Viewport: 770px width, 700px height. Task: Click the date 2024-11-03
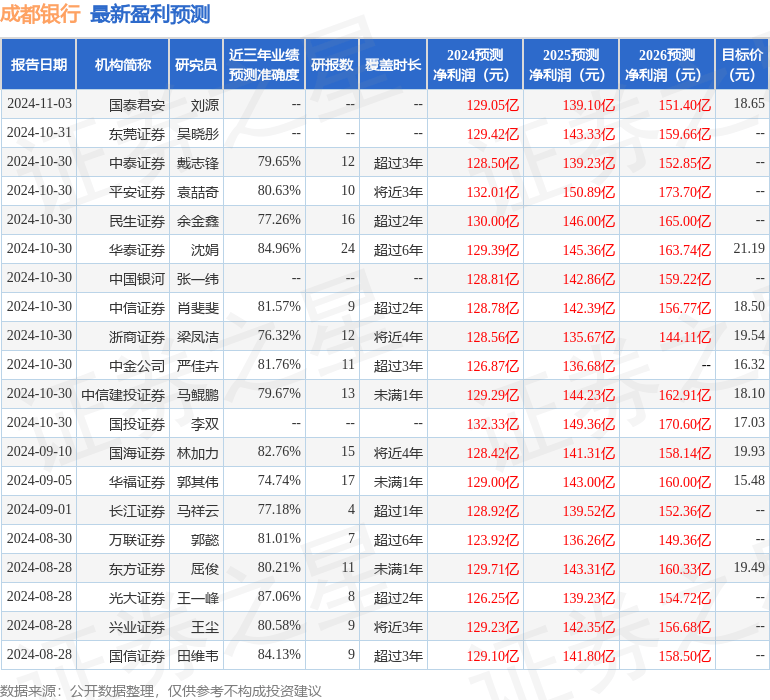pyautogui.click(x=39, y=104)
